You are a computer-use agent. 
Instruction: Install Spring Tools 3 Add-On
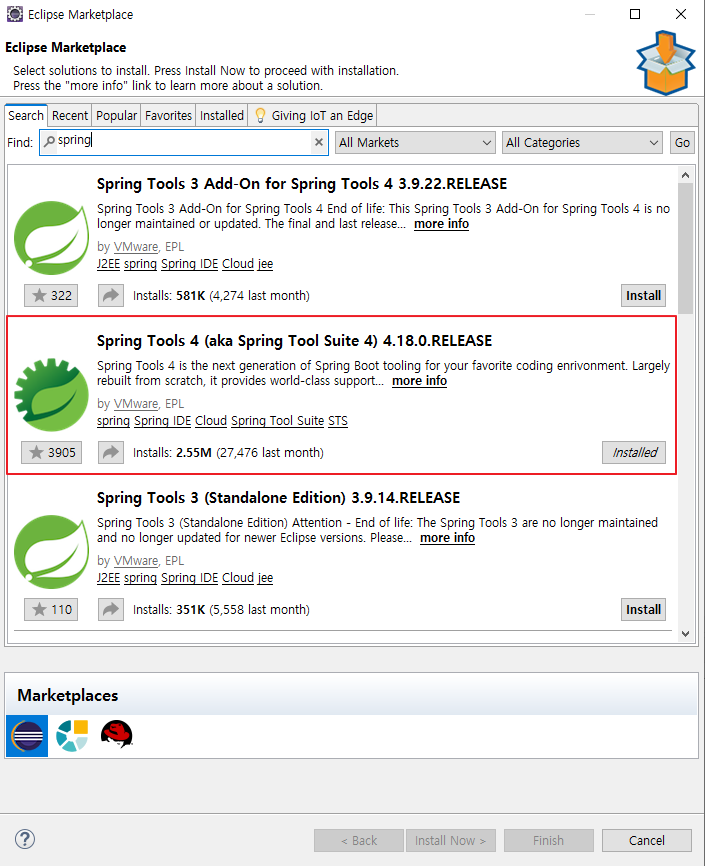click(x=643, y=295)
